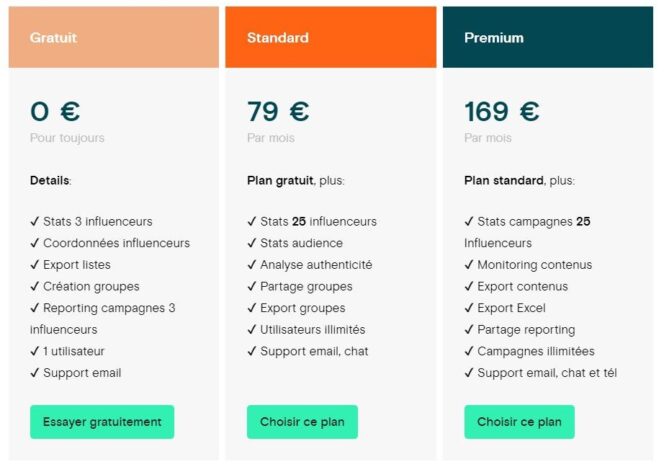Image resolution: width=664 pixels, height=467 pixels.
Task: Click the Plan standard bold text
Action: pos(504,181)
